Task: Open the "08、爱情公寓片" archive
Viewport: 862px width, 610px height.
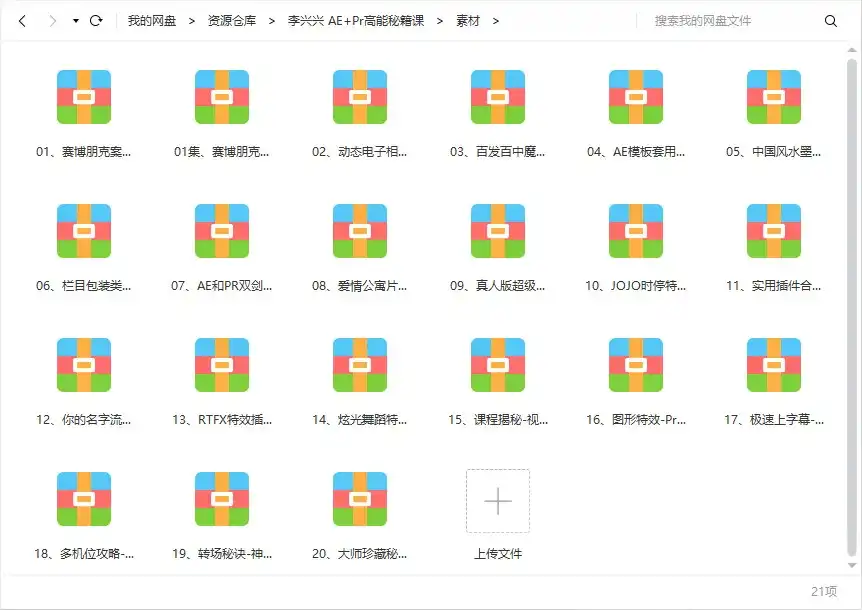Action: point(358,230)
